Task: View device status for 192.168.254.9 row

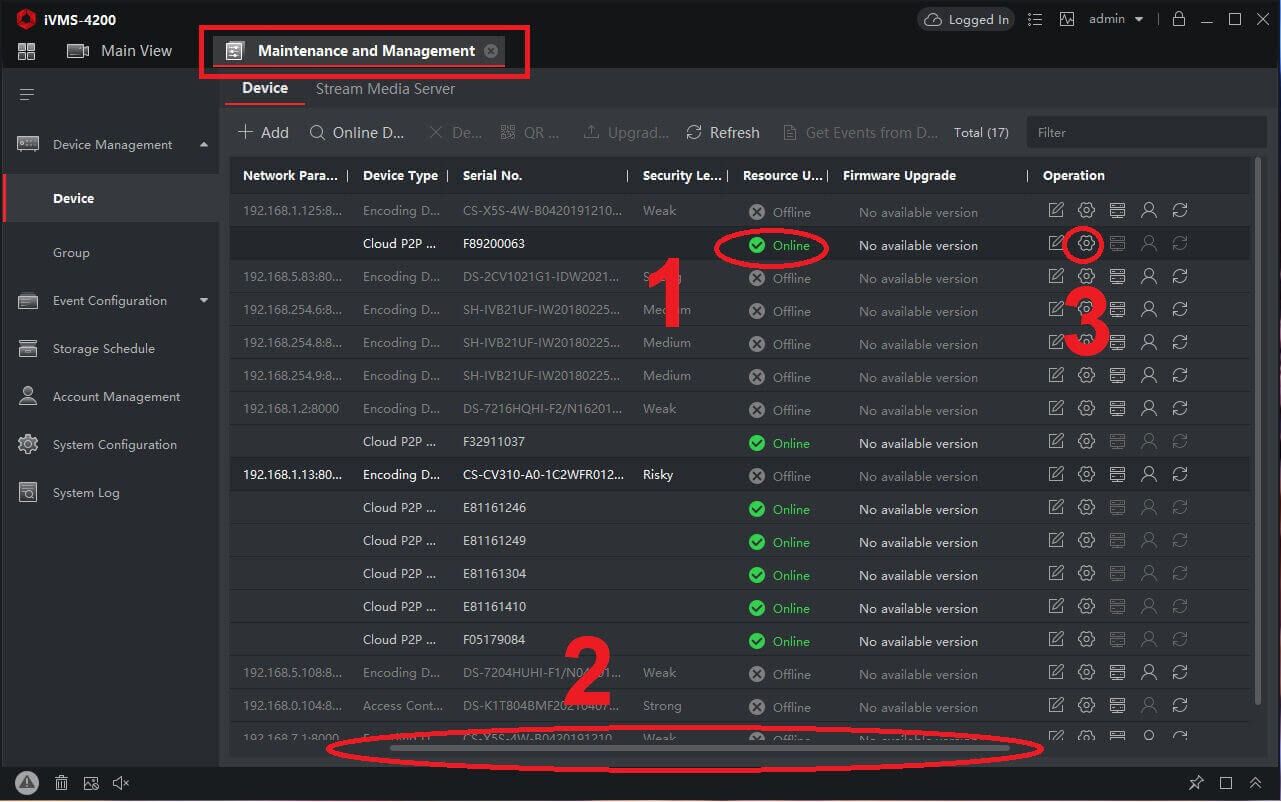Action: (x=1117, y=375)
